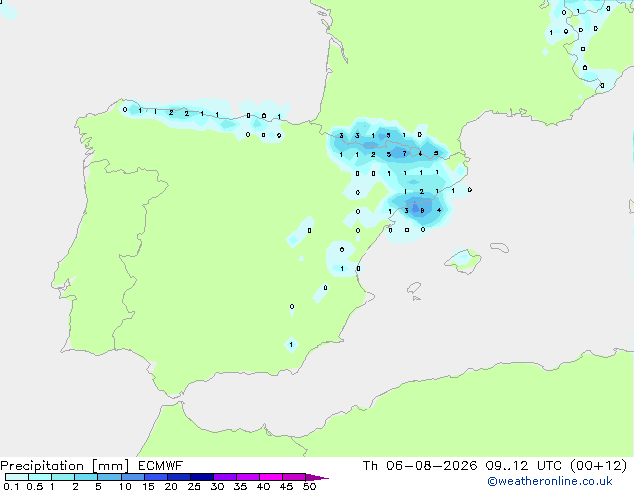Click the "09..12 UTC" time text

(524, 466)
